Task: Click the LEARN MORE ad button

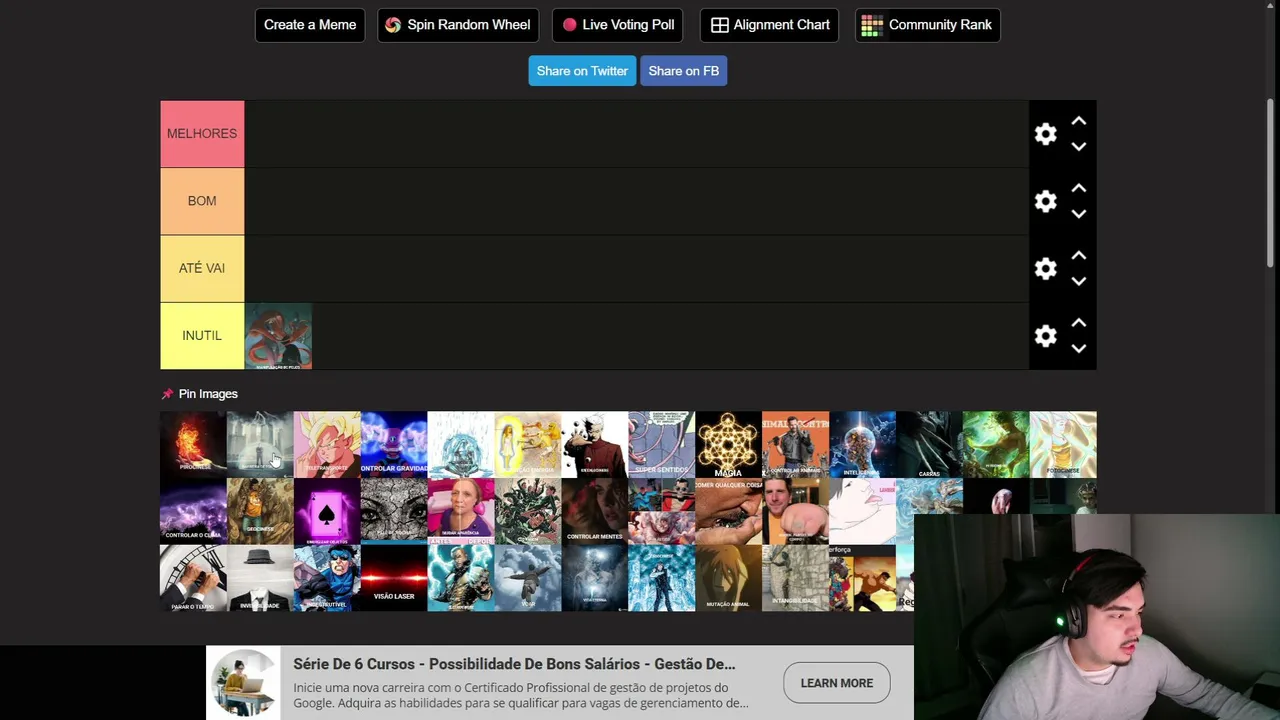Action: point(837,683)
